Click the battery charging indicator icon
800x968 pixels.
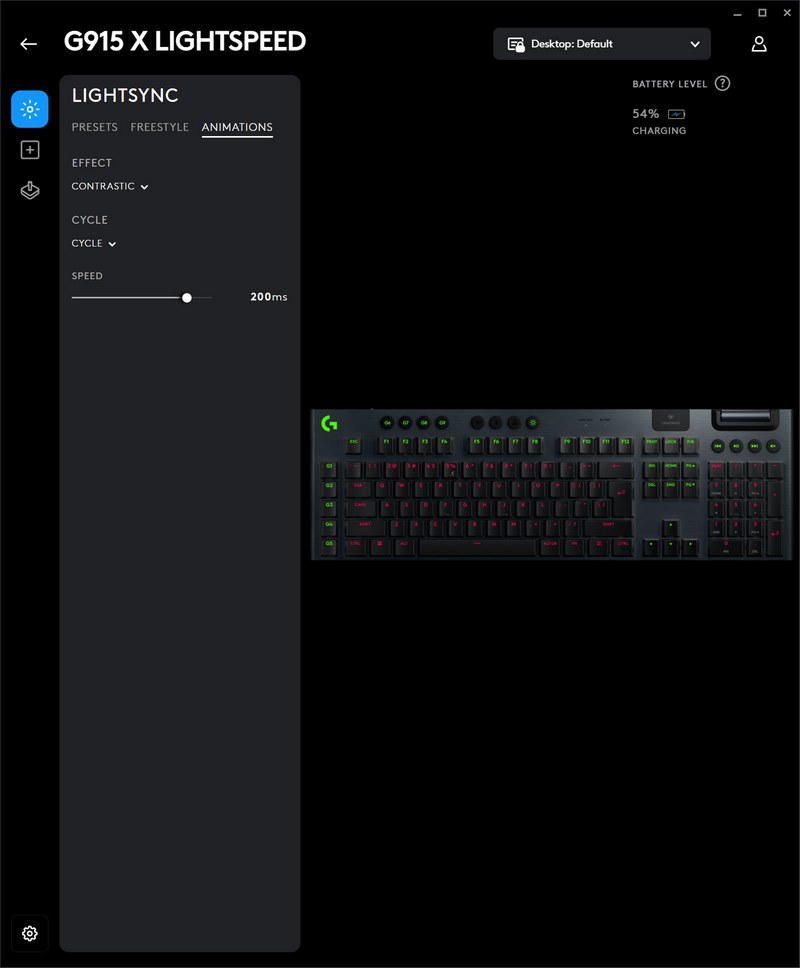[x=676, y=114]
